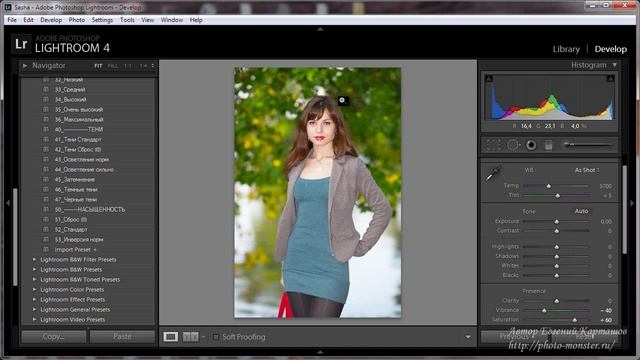Collapse the Navigator panel triangle
This screenshot has width=640, height=360.
click(25, 65)
